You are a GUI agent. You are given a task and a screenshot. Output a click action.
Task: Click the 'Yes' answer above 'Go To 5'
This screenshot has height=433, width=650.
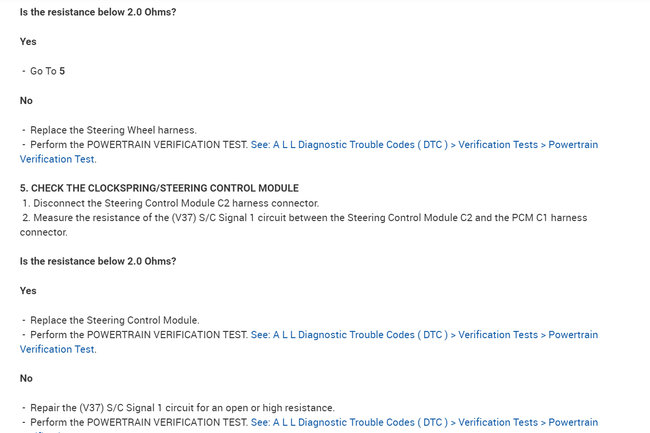click(x=28, y=42)
